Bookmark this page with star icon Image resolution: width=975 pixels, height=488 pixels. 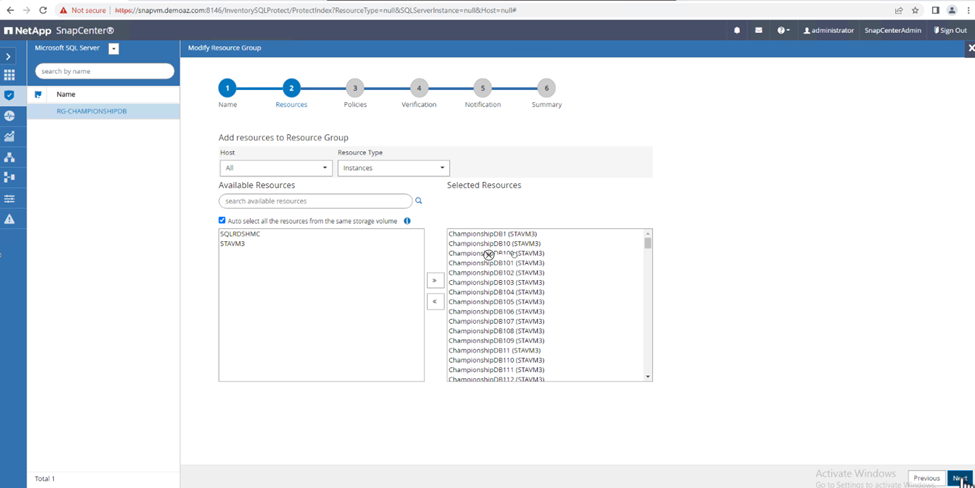(915, 10)
